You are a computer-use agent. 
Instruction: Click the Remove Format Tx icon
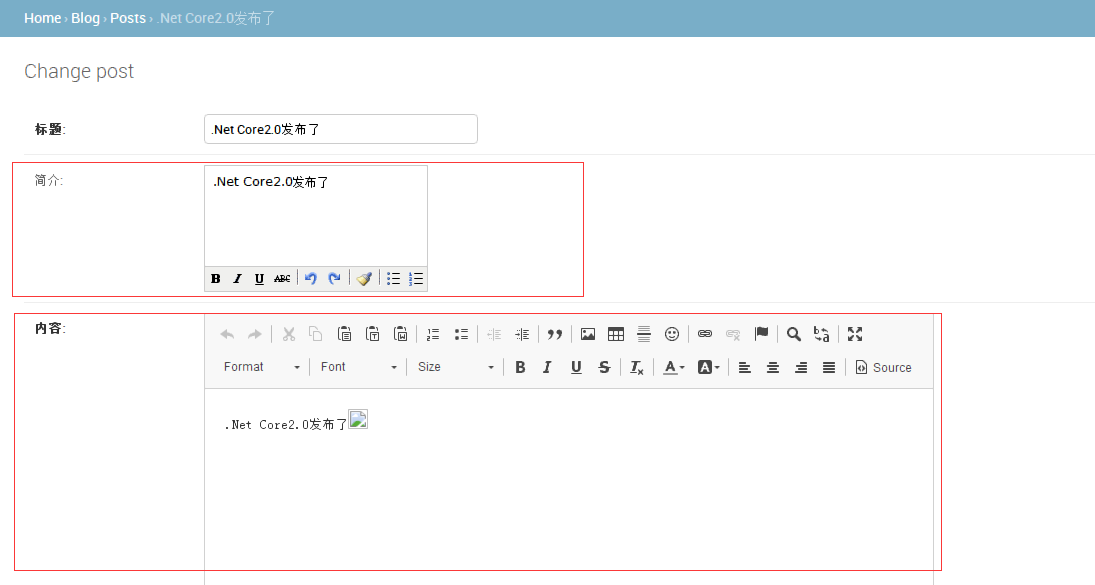tap(636, 367)
